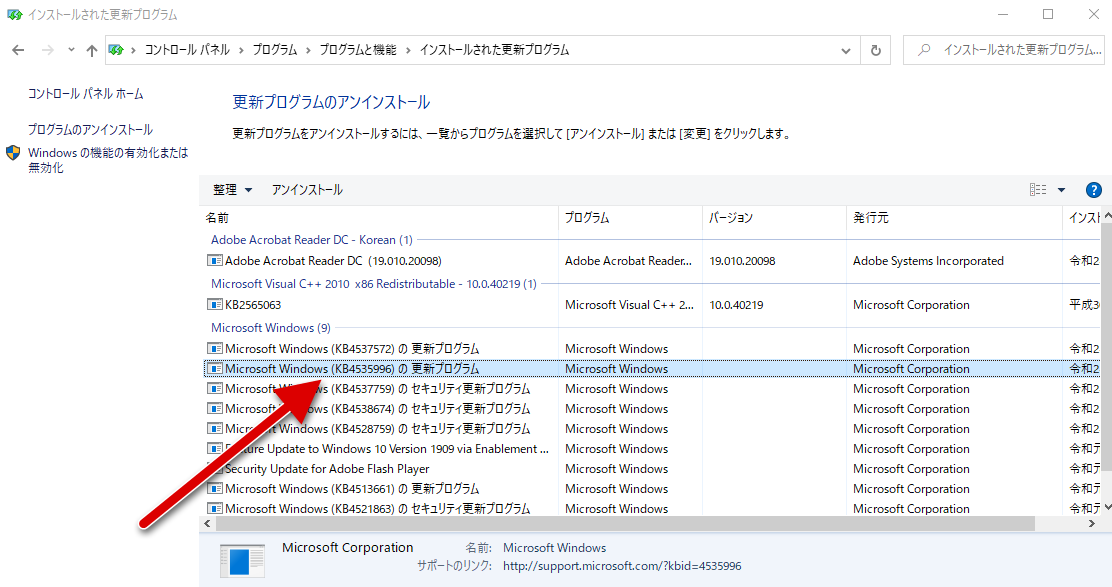This screenshot has height=587, width=1112.
Task: Sort by the 発行元 column header
Action: pos(954,218)
